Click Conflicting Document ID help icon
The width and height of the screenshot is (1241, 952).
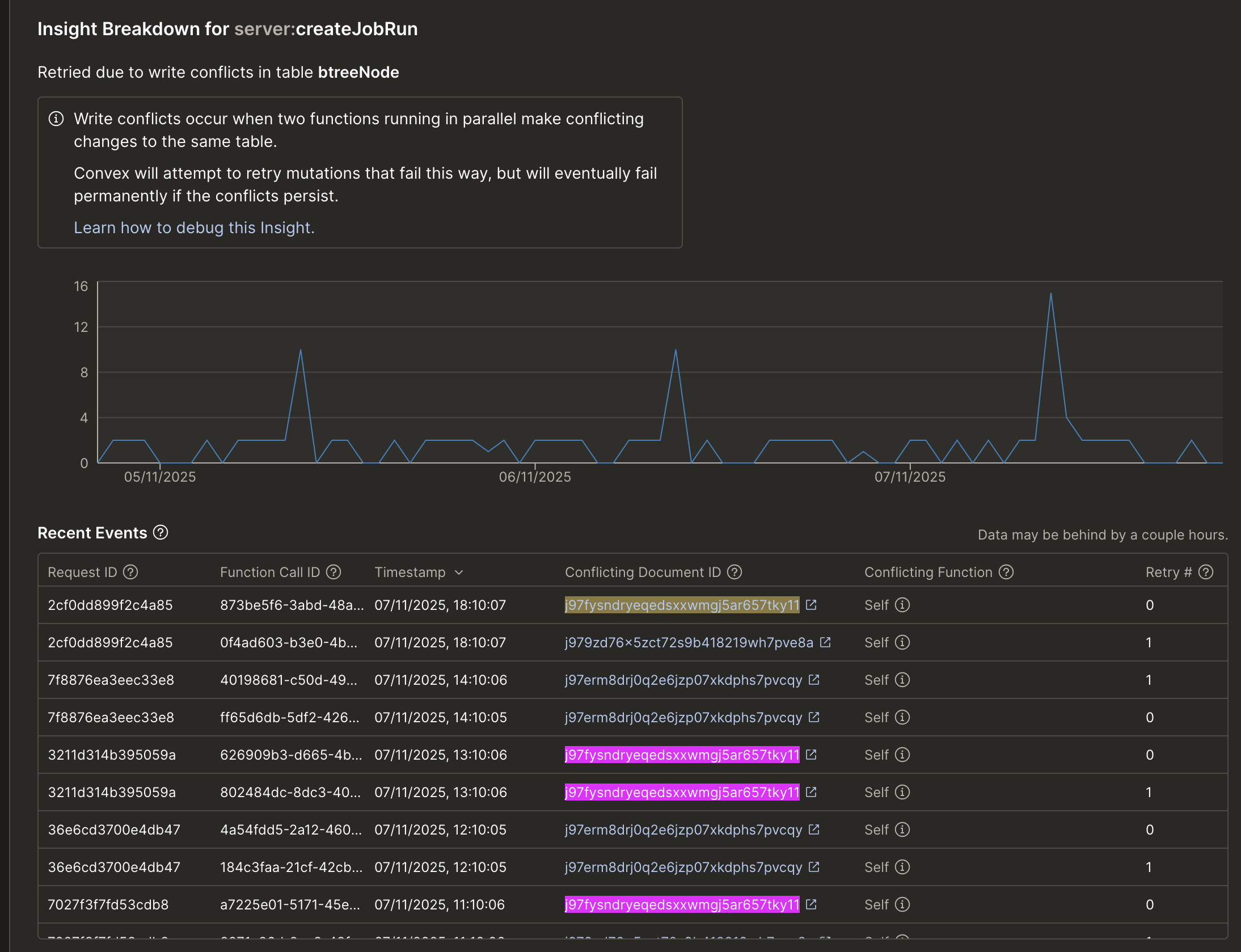pyautogui.click(x=735, y=572)
